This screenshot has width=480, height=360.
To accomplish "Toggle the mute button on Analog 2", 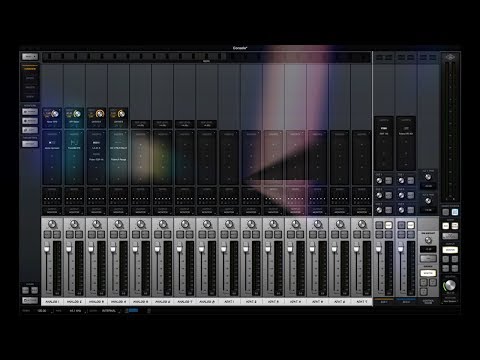I will 79,235.
